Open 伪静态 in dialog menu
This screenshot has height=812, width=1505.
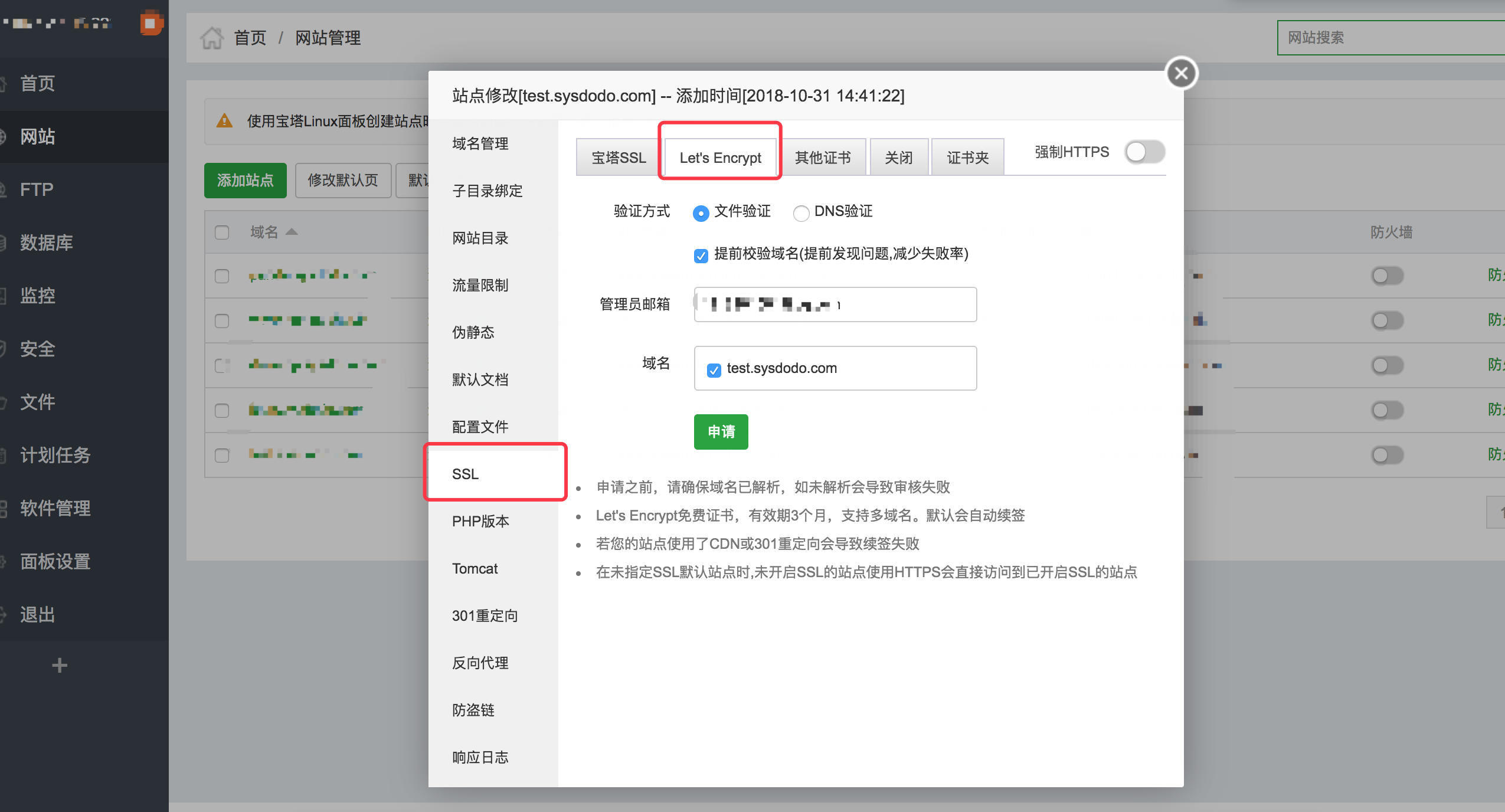[x=493, y=332]
